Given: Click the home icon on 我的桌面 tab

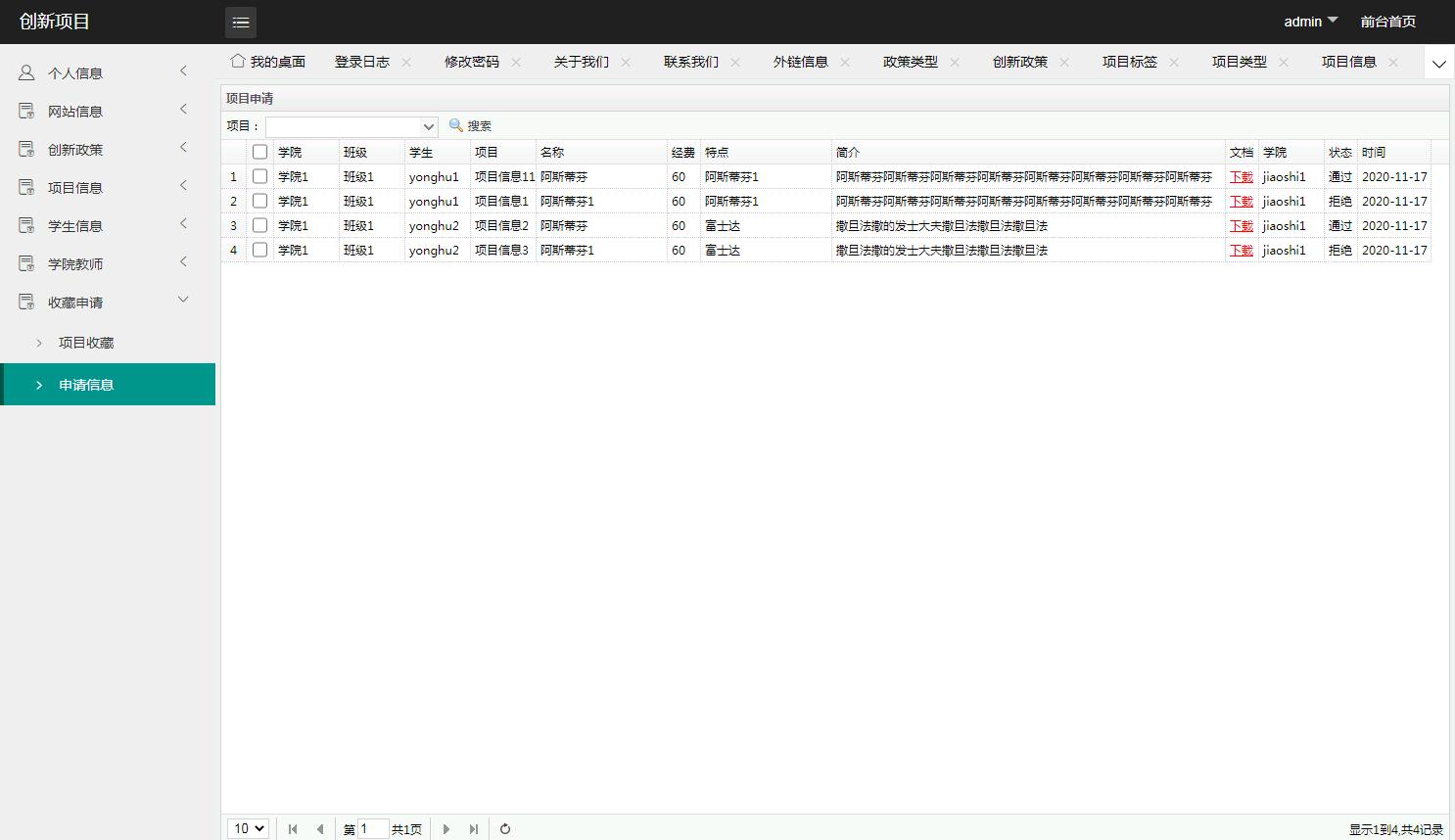Looking at the screenshot, I should (x=237, y=61).
